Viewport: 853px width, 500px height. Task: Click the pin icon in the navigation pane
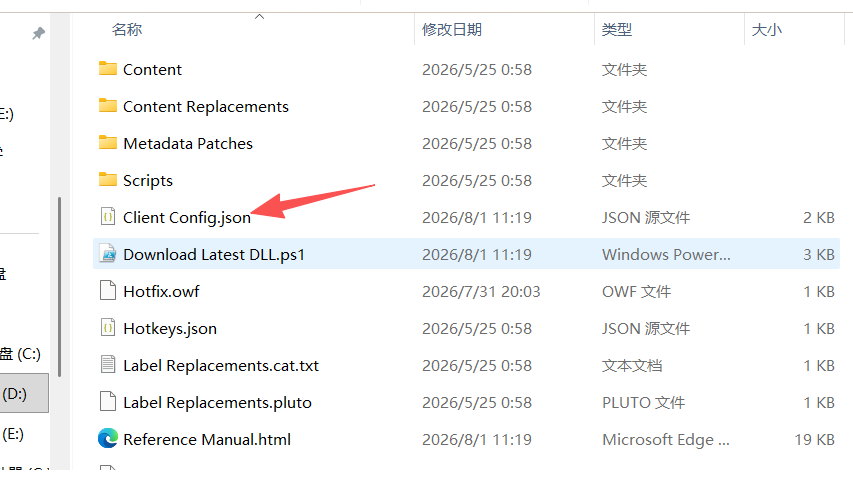38,33
